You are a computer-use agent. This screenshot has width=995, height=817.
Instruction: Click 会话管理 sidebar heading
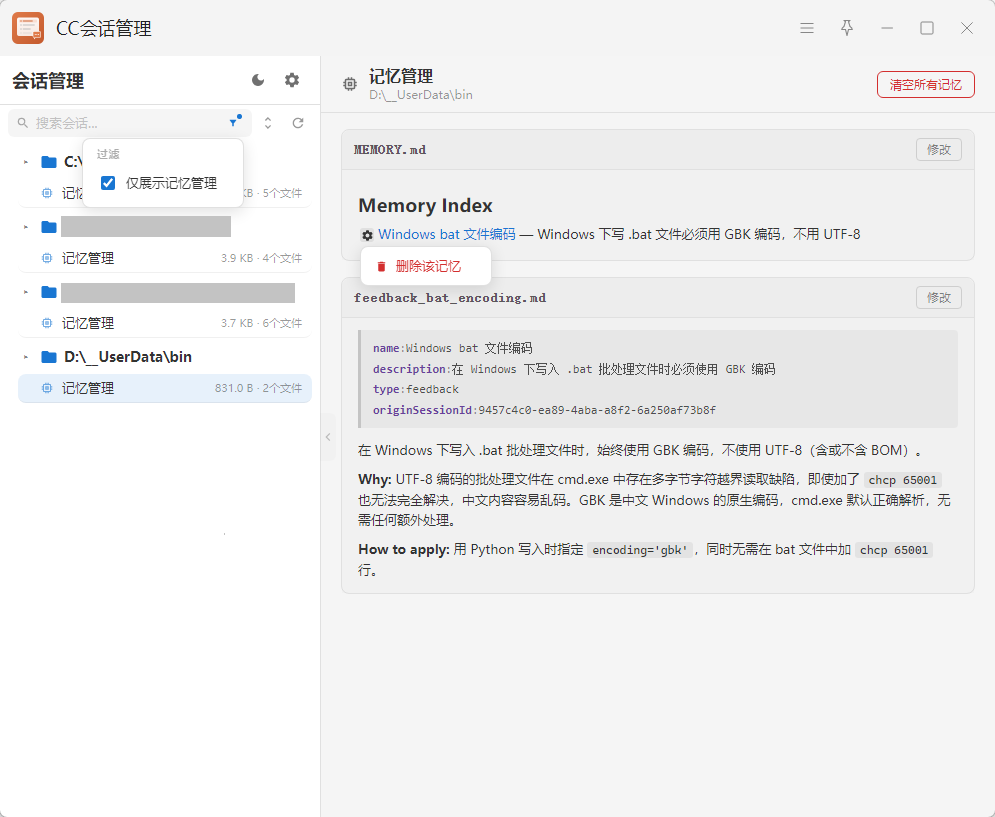tap(48, 81)
